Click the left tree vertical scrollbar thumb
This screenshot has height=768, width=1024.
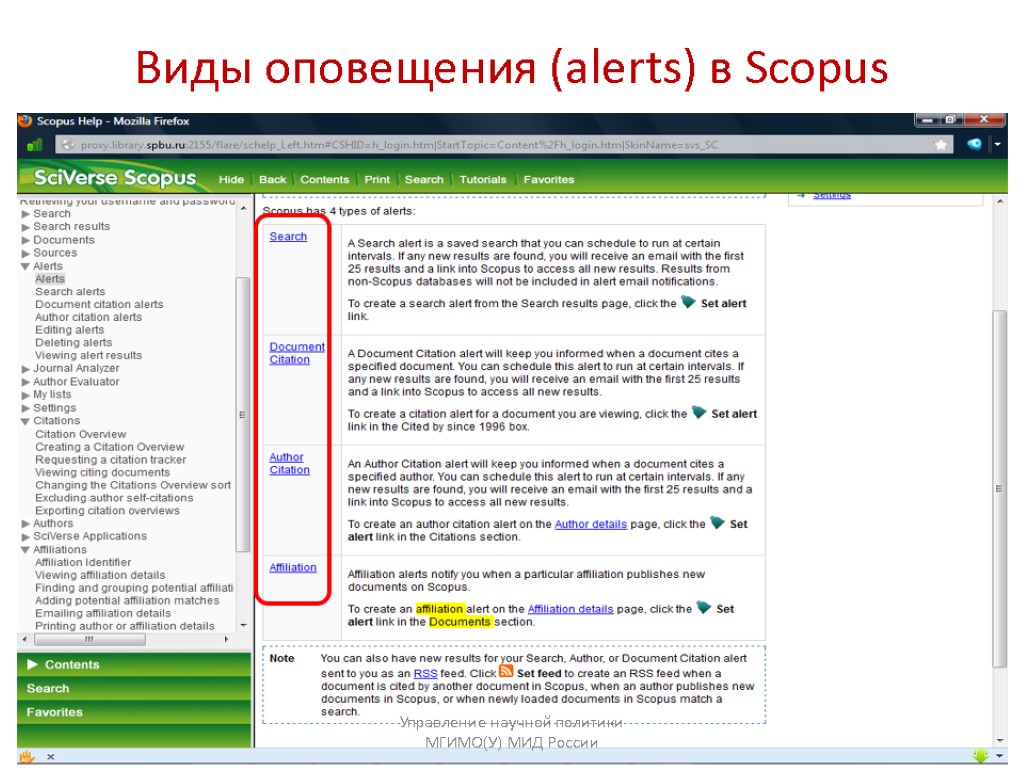tap(243, 415)
